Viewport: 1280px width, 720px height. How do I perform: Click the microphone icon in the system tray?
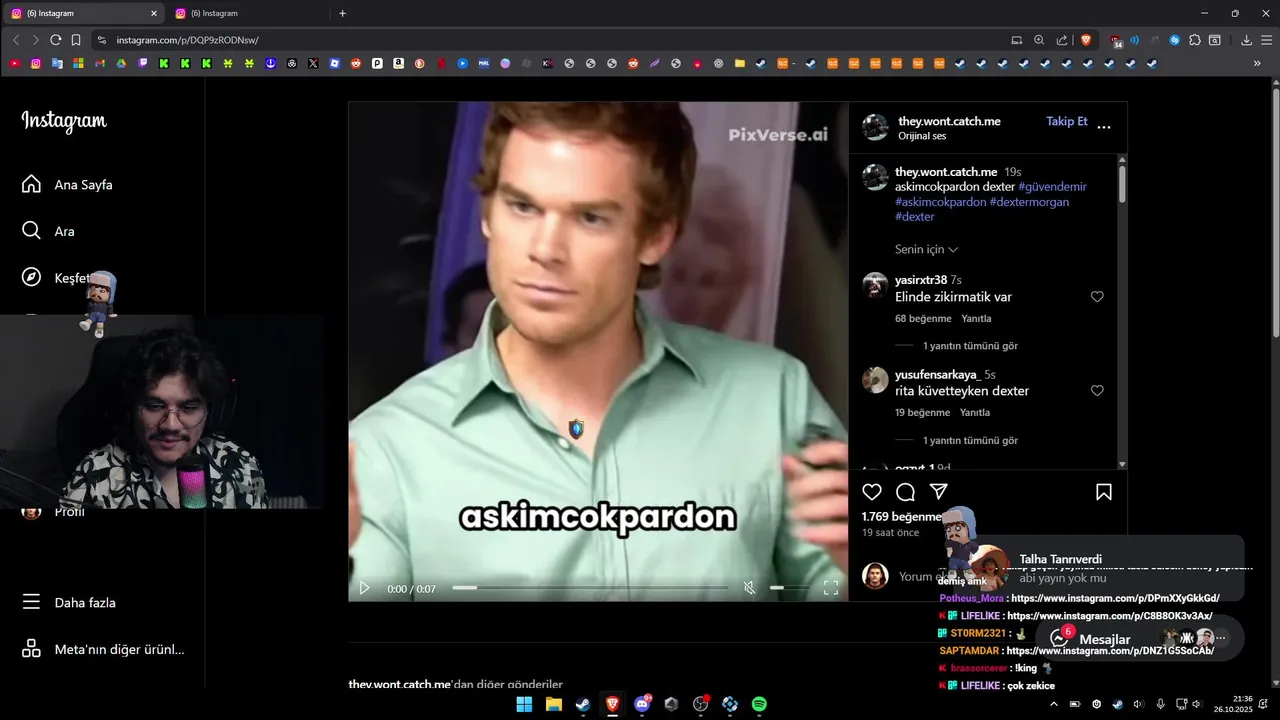click(1160, 704)
